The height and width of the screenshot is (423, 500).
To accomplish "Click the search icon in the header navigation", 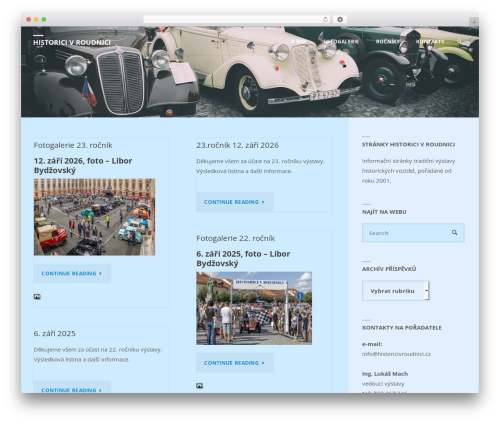I will click(x=459, y=42).
